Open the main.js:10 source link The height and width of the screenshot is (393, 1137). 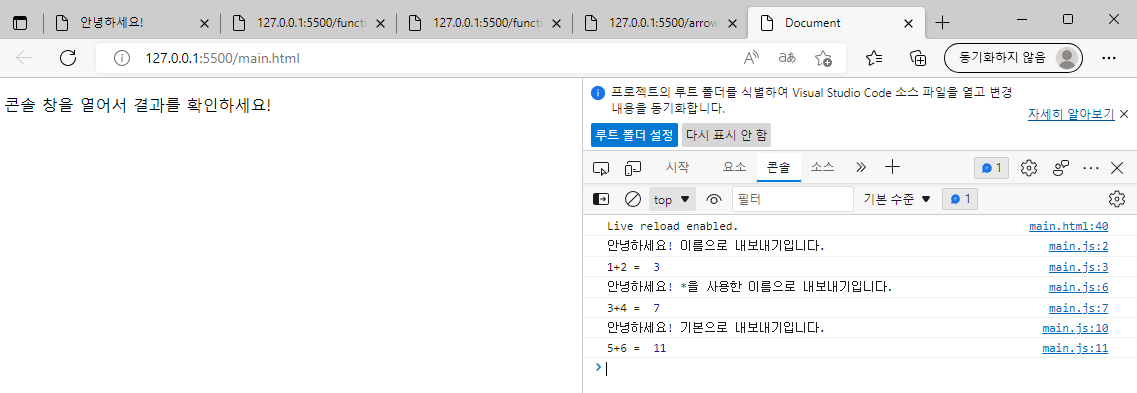tap(1075, 328)
